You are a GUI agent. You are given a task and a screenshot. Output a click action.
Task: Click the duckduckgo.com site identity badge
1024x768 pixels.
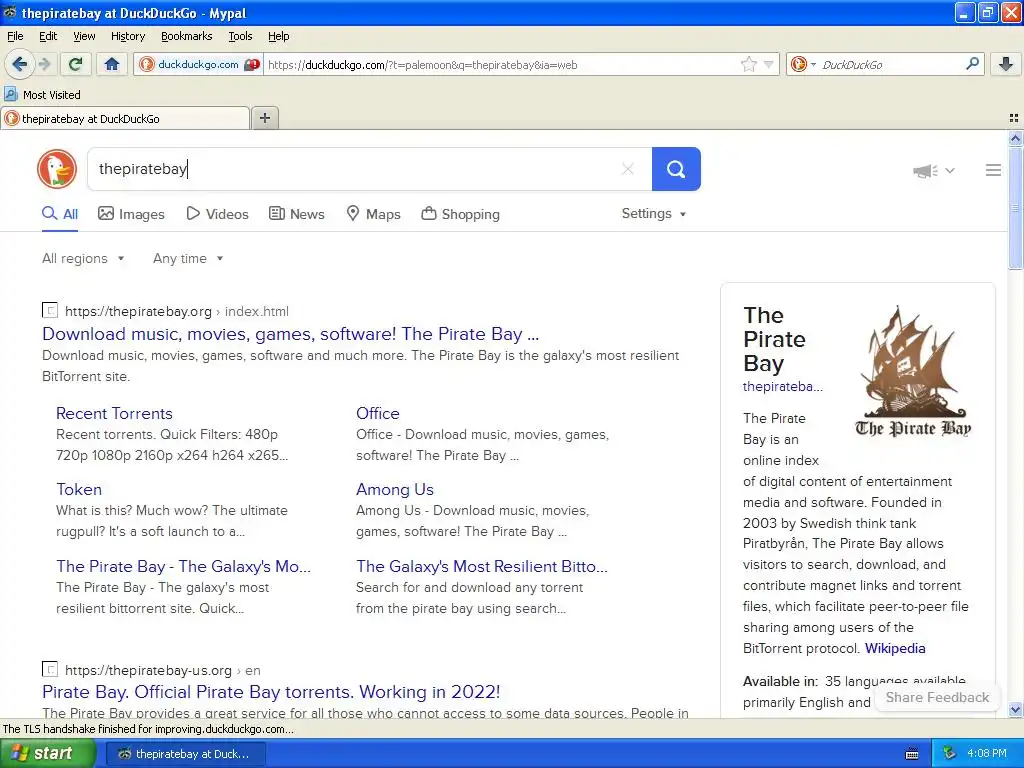[199, 64]
